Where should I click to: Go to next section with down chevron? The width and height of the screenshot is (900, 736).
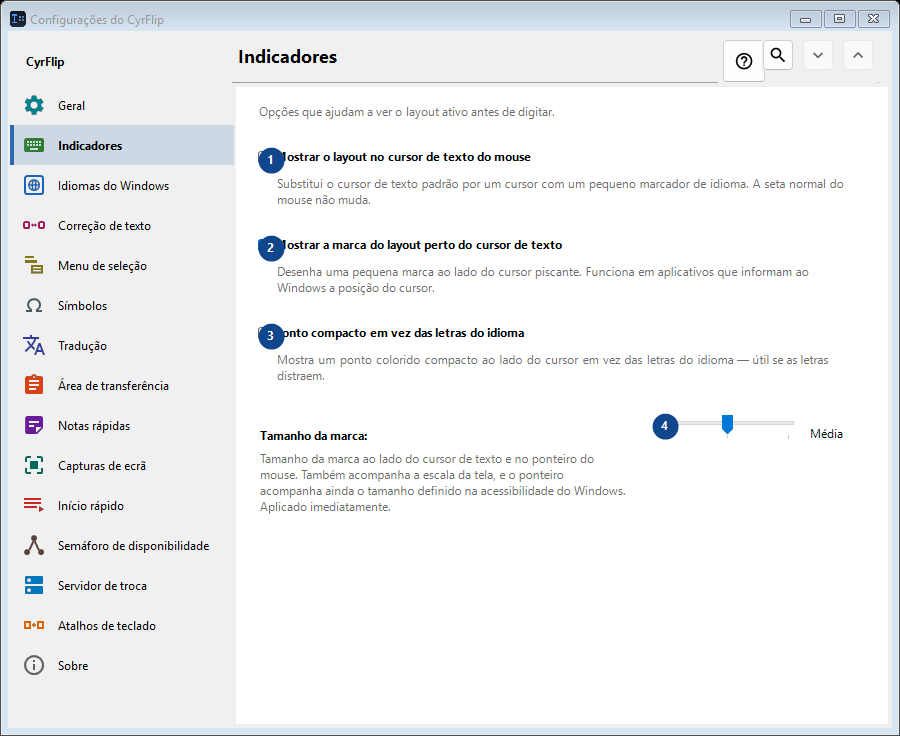coord(818,55)
